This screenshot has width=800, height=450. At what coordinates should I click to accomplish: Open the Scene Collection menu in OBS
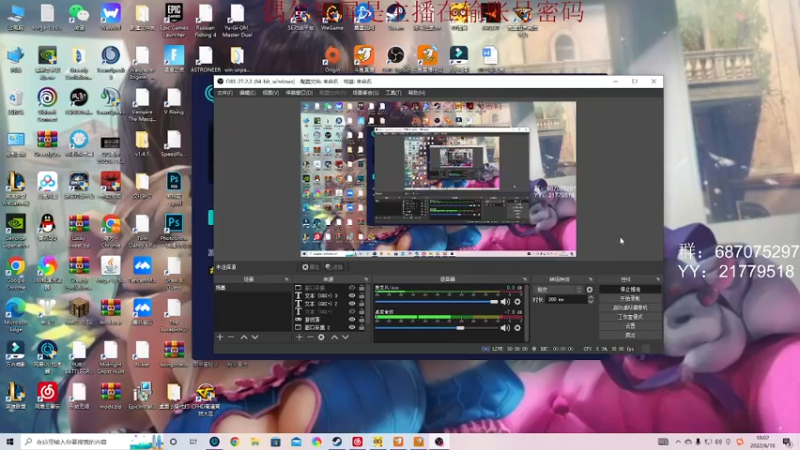[365, 93]
